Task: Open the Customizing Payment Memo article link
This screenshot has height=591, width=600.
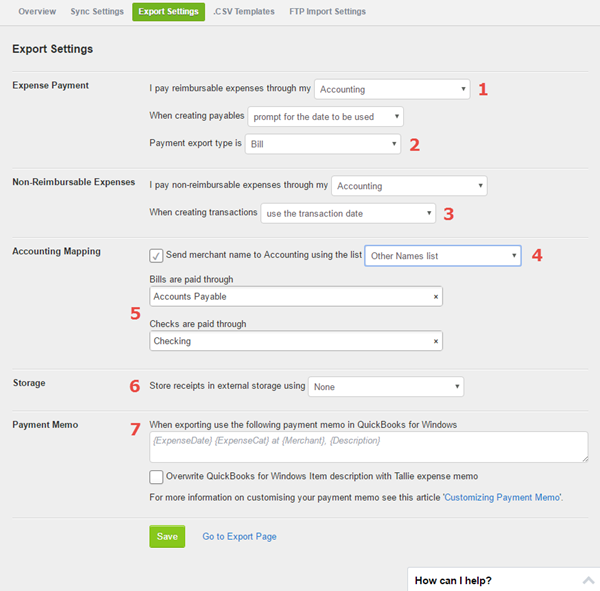Action: 503,497
